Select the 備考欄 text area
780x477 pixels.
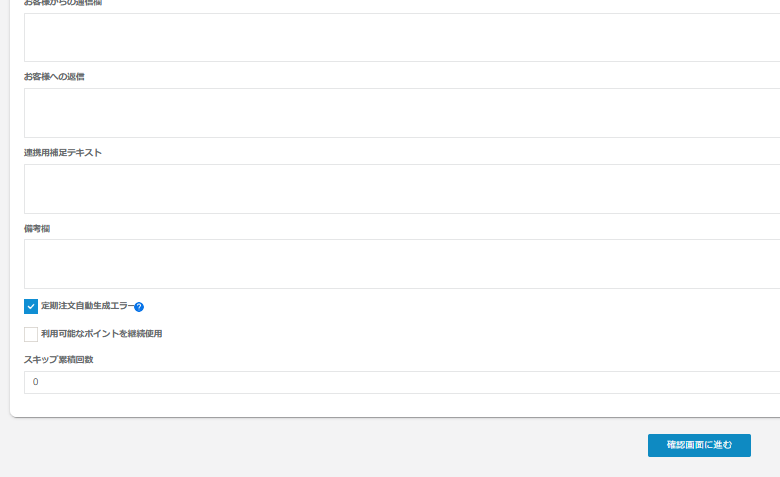click(400, 264)
